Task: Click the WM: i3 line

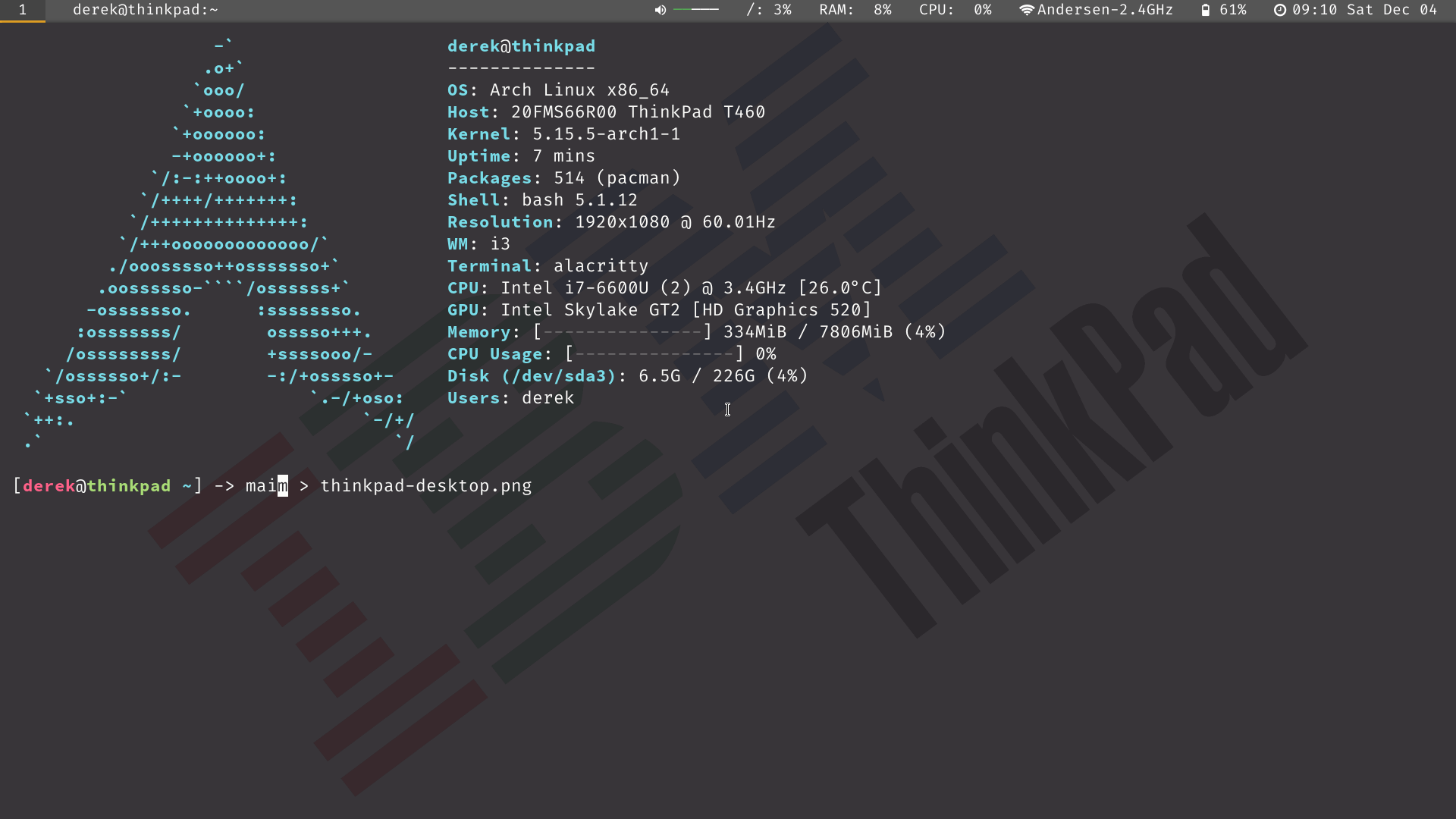Action: (x=479, y=244)
